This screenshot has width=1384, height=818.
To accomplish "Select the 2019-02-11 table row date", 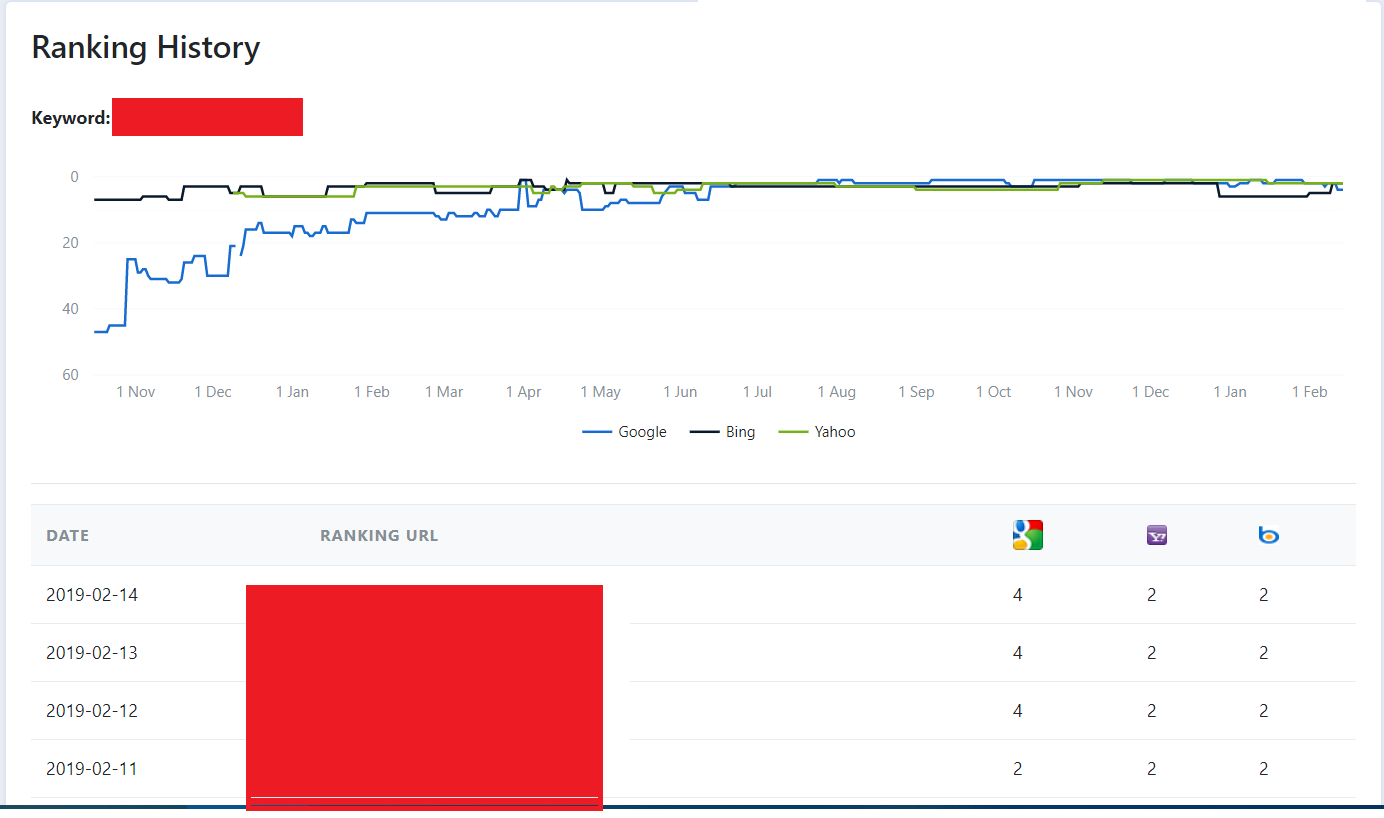I will 92,769.
